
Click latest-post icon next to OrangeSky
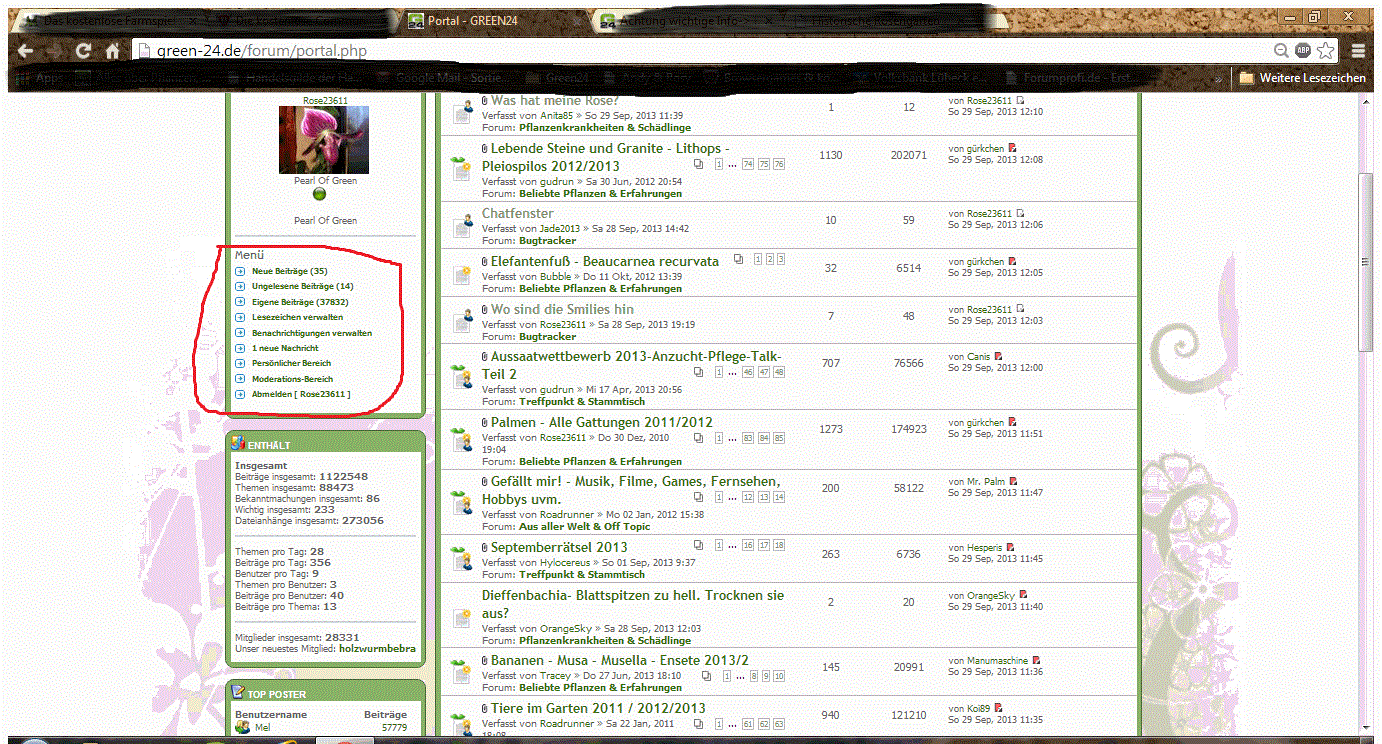click(1022, 595)
